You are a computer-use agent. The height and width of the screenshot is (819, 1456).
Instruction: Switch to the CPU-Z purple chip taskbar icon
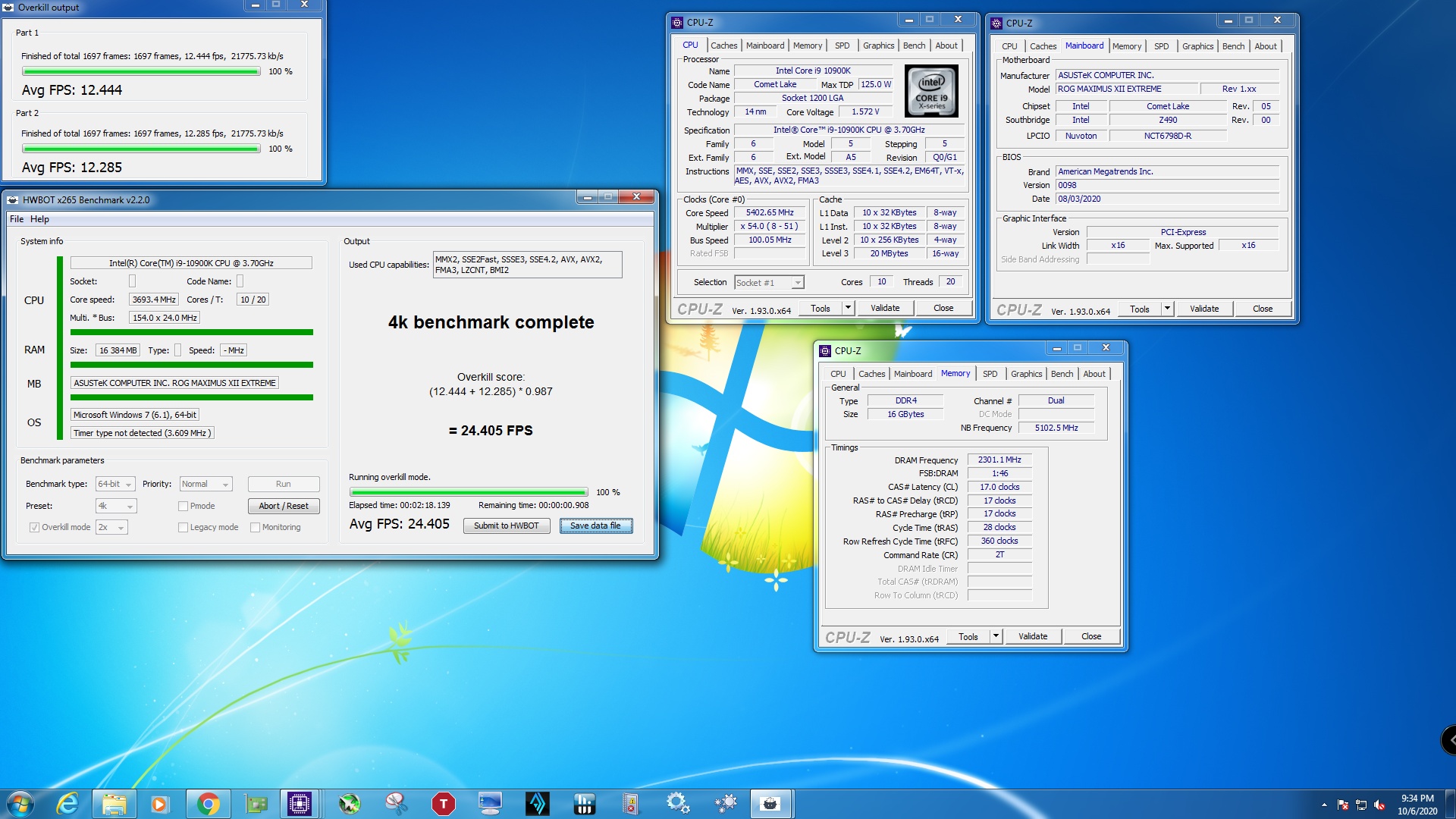point(300,803)
